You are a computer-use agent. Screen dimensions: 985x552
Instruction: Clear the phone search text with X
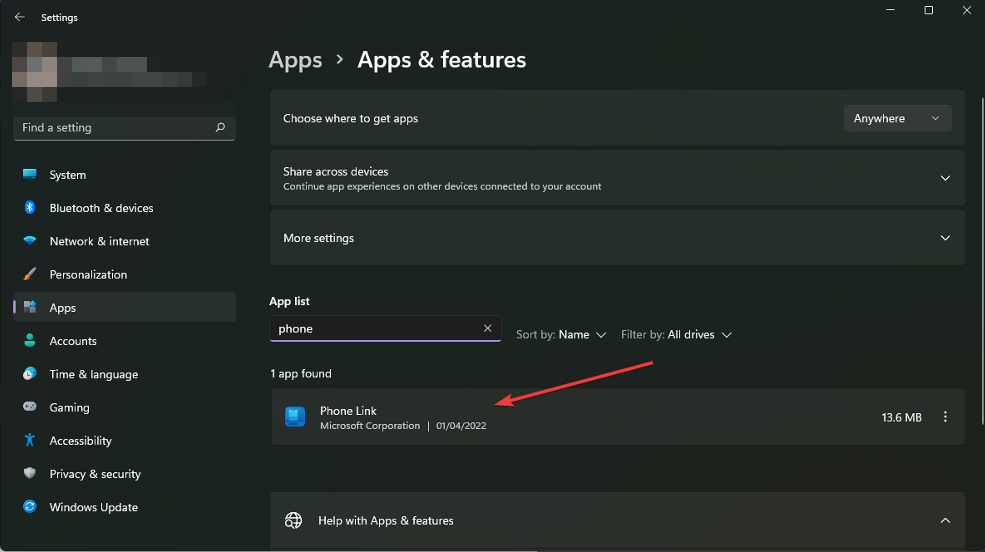pos(487,328)
